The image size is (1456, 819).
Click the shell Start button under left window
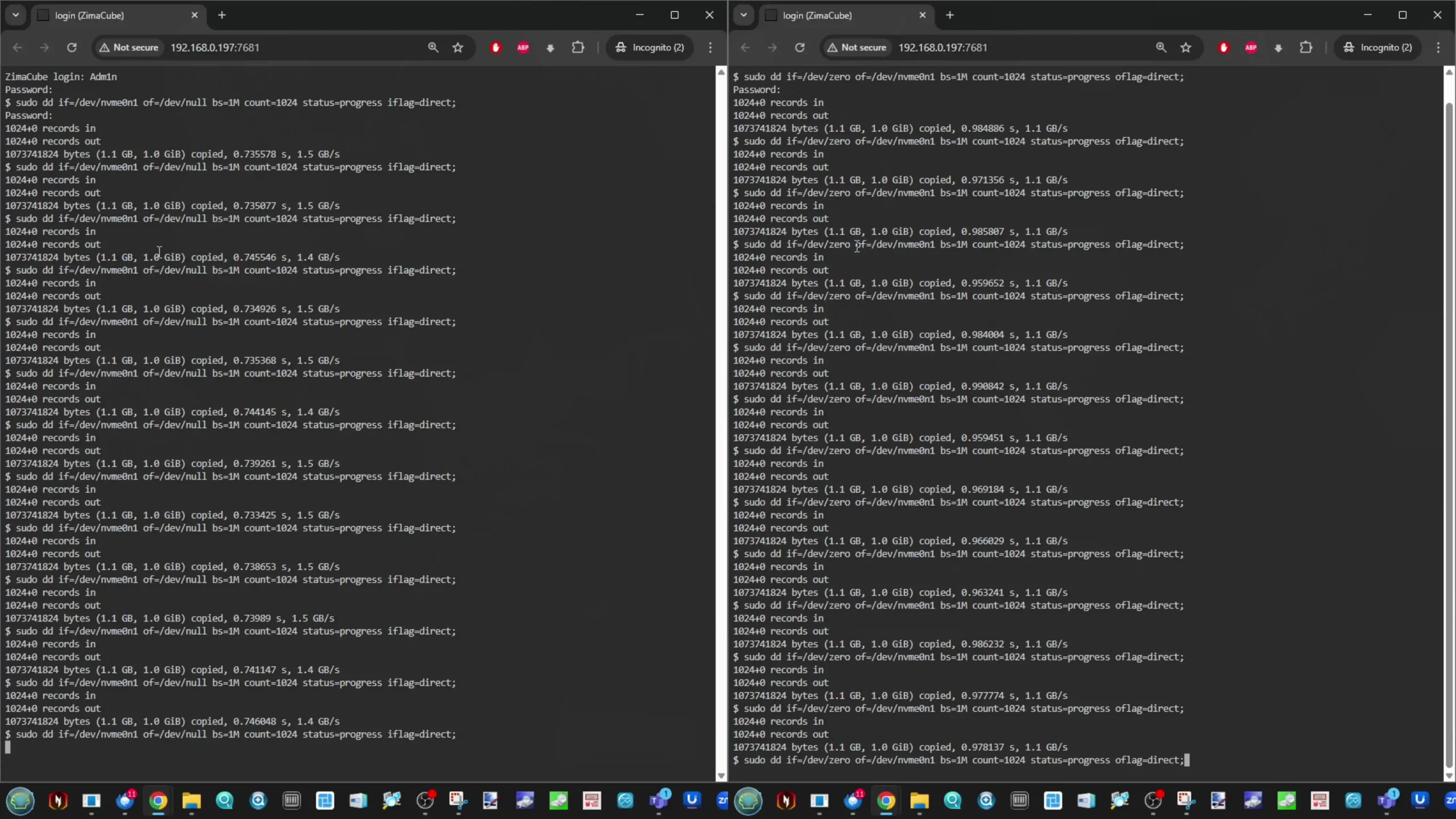(20, 801)
